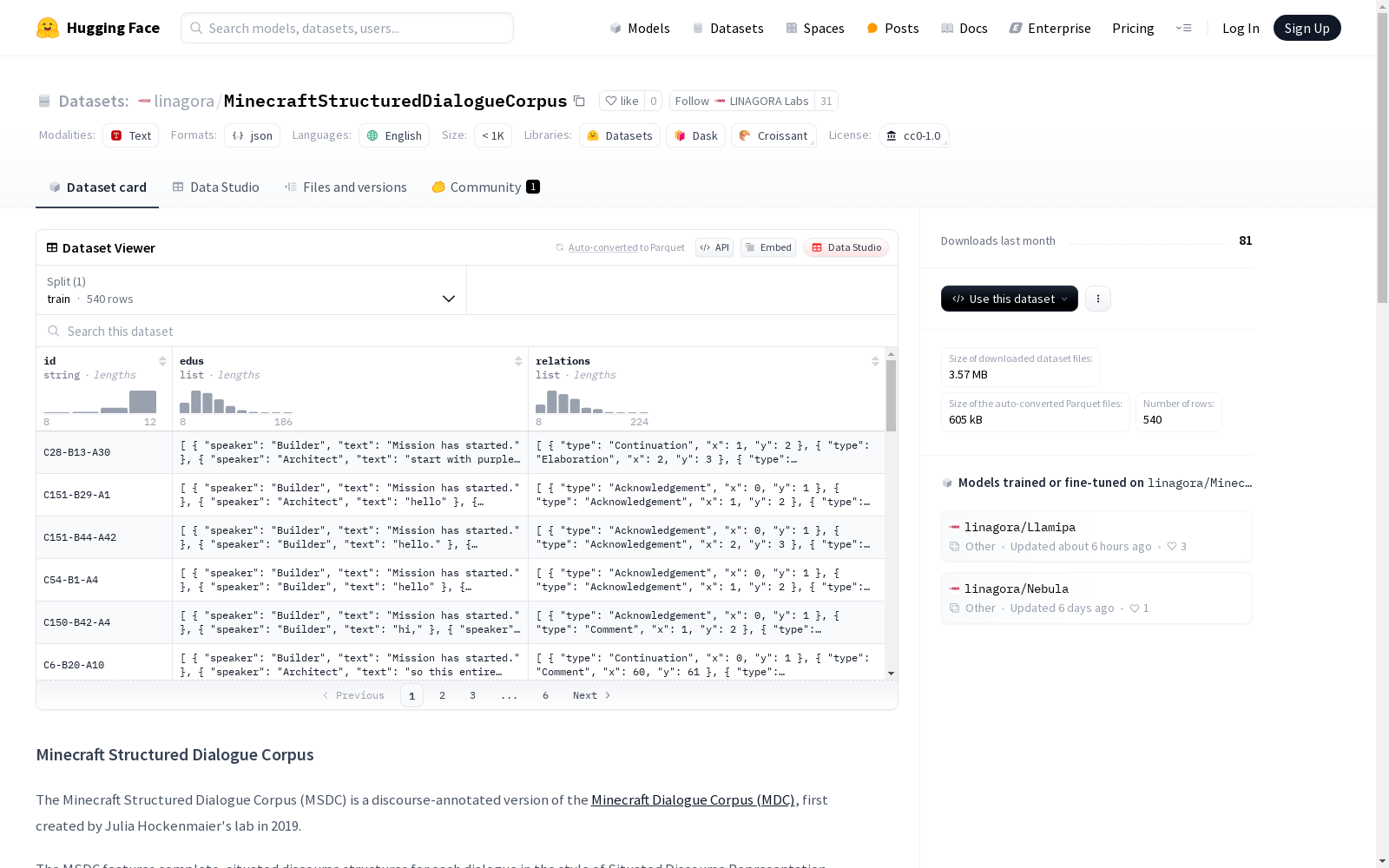Click the < 1K size tag

493,135
